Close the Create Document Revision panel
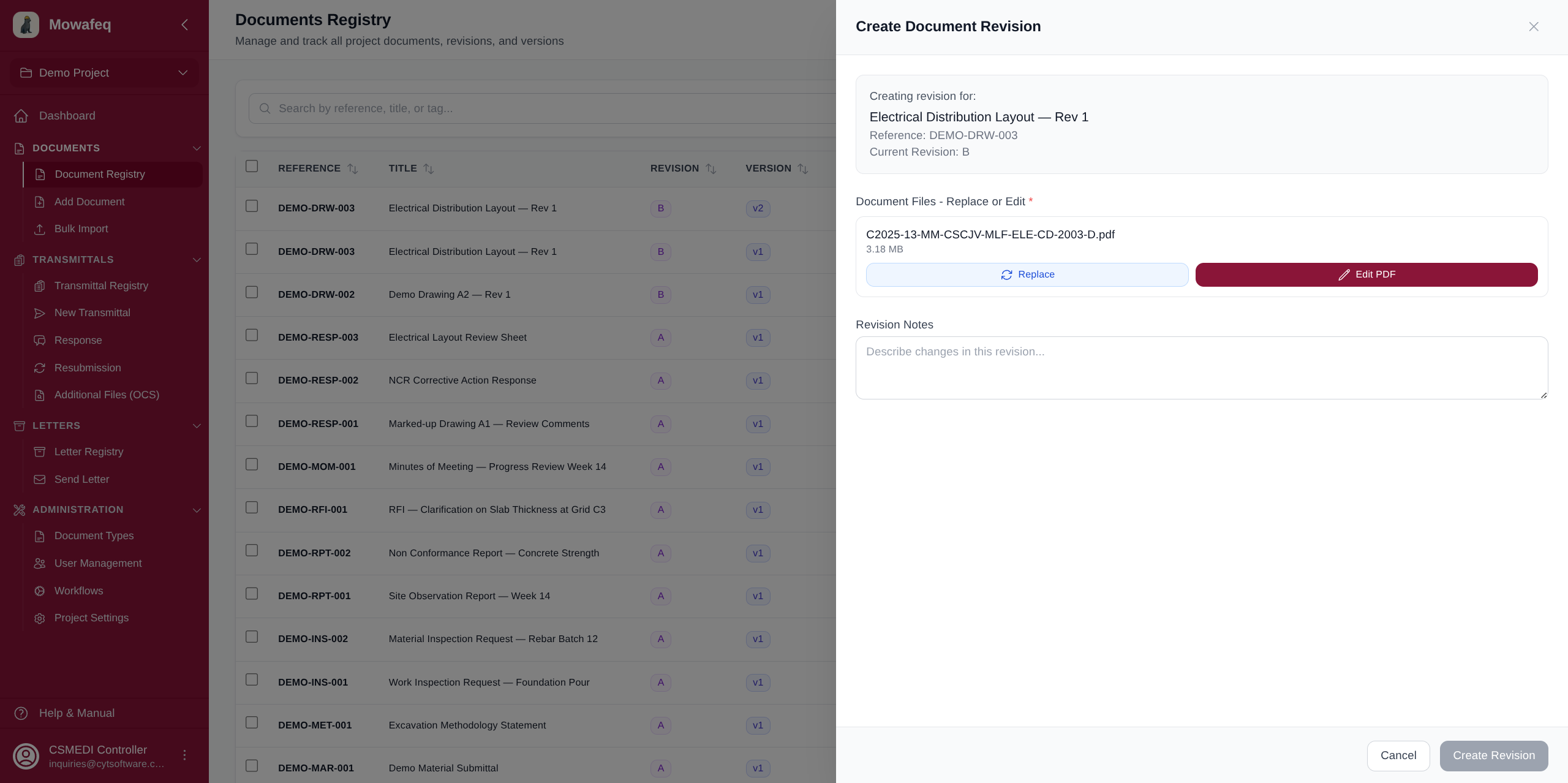Screen dimensions: 1568x783 coord(1534,26)
